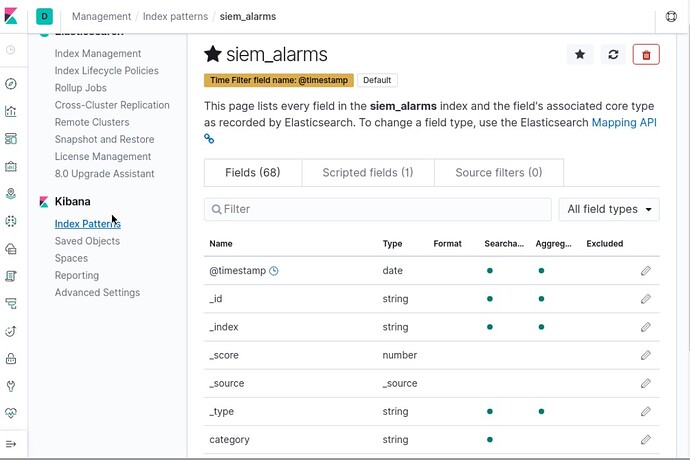Open Maps icon in side nav
Screen dimensions: 690x460
click(11, 194)
